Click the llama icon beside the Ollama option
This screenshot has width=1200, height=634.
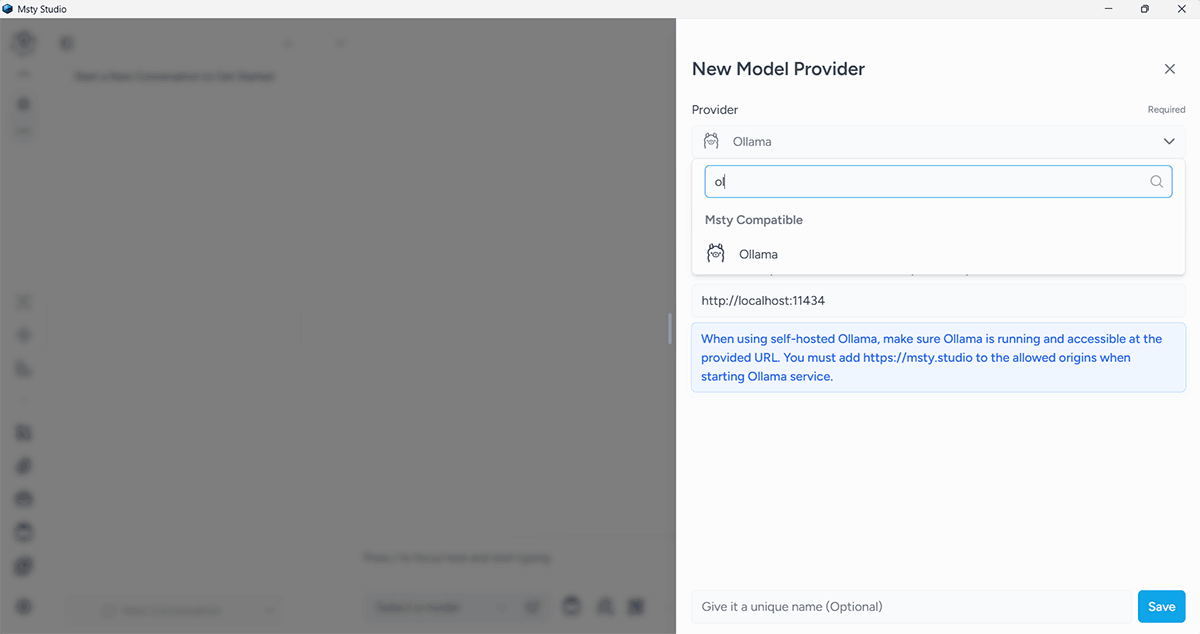coord(715,254)
